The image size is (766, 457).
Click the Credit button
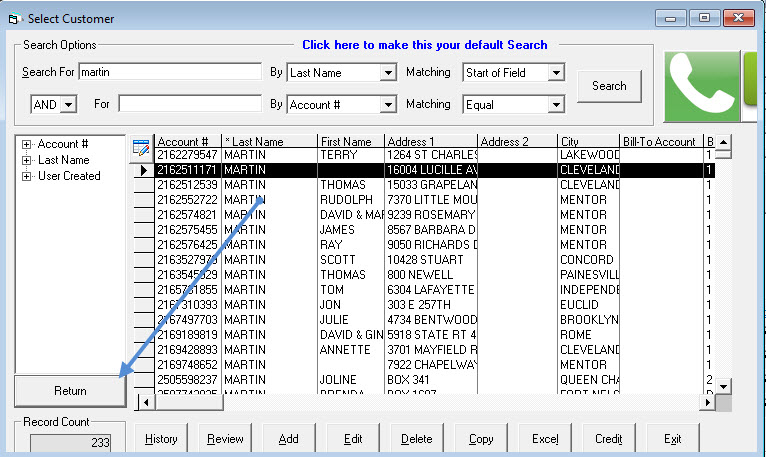coord(608,439)
